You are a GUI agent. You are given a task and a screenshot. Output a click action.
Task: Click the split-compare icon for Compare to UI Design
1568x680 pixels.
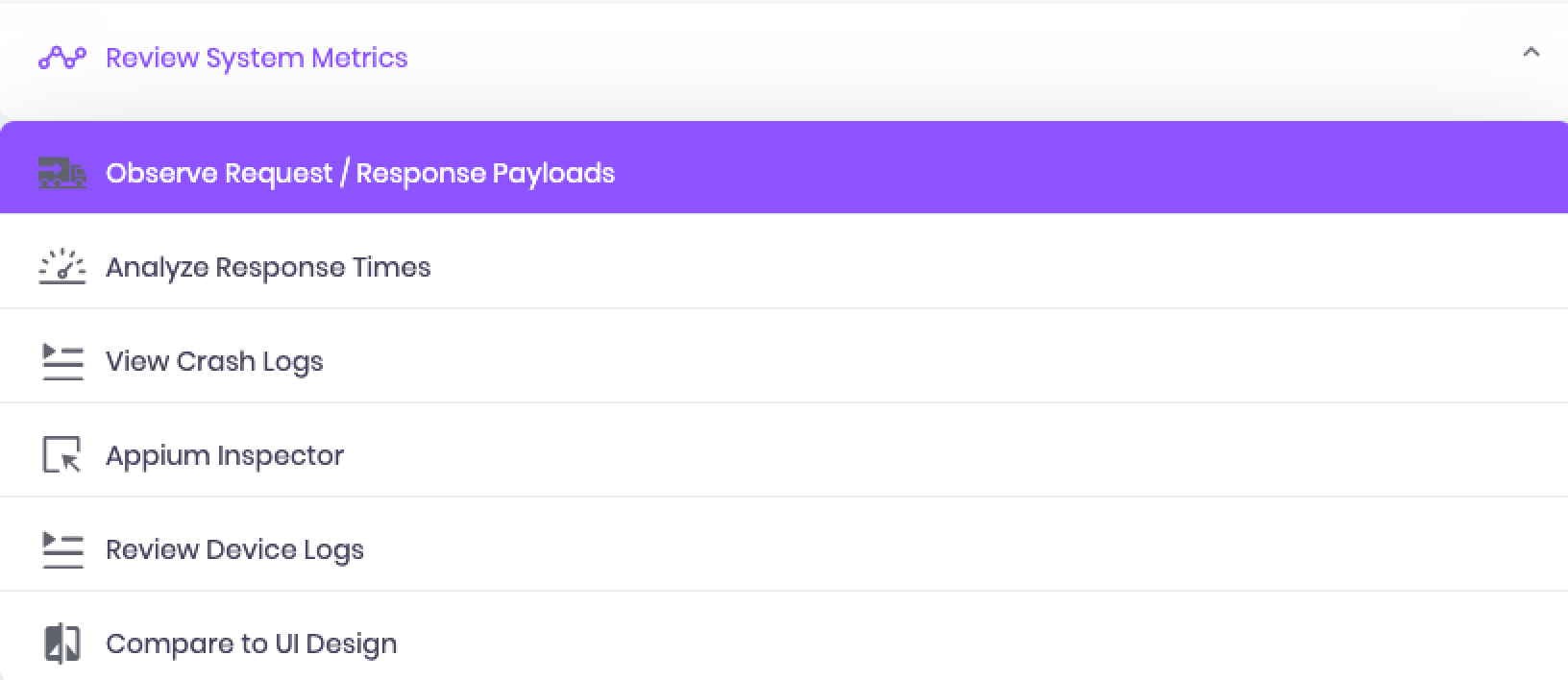click(62, 644)
